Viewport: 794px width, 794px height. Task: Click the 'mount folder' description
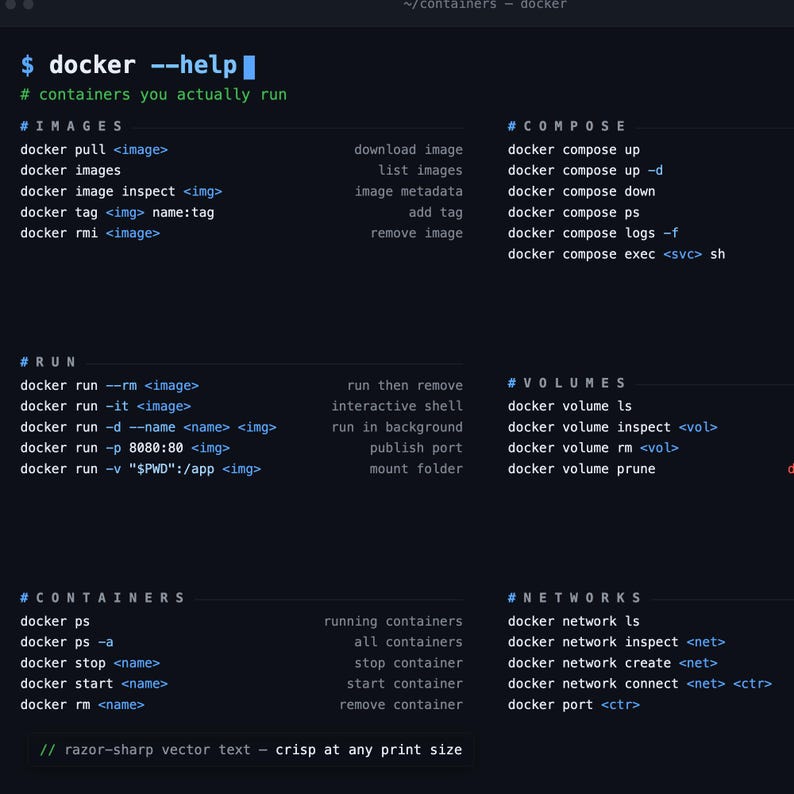(x=416, y=469)
